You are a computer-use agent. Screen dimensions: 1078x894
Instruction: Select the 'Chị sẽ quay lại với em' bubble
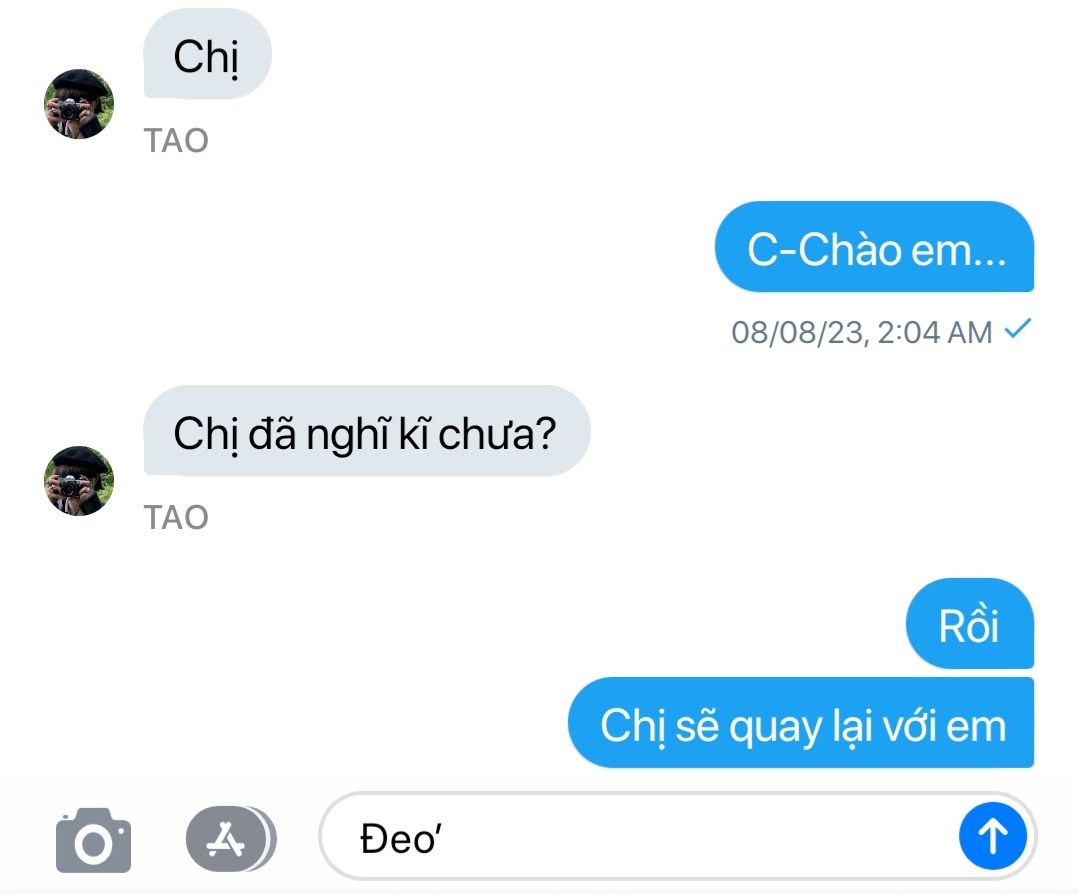tap(801, 723)
